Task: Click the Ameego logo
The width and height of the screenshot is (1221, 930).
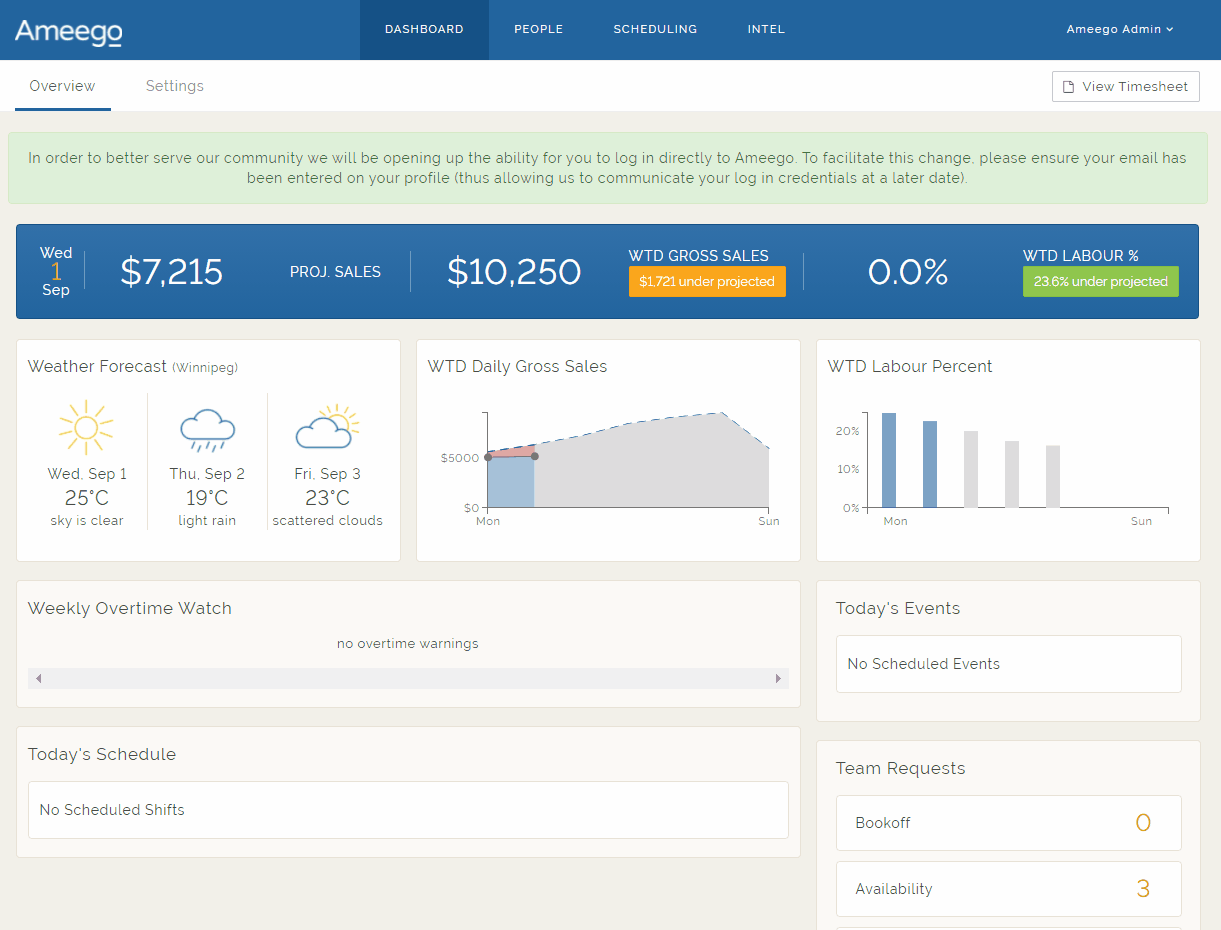Action: pos(68,32)
